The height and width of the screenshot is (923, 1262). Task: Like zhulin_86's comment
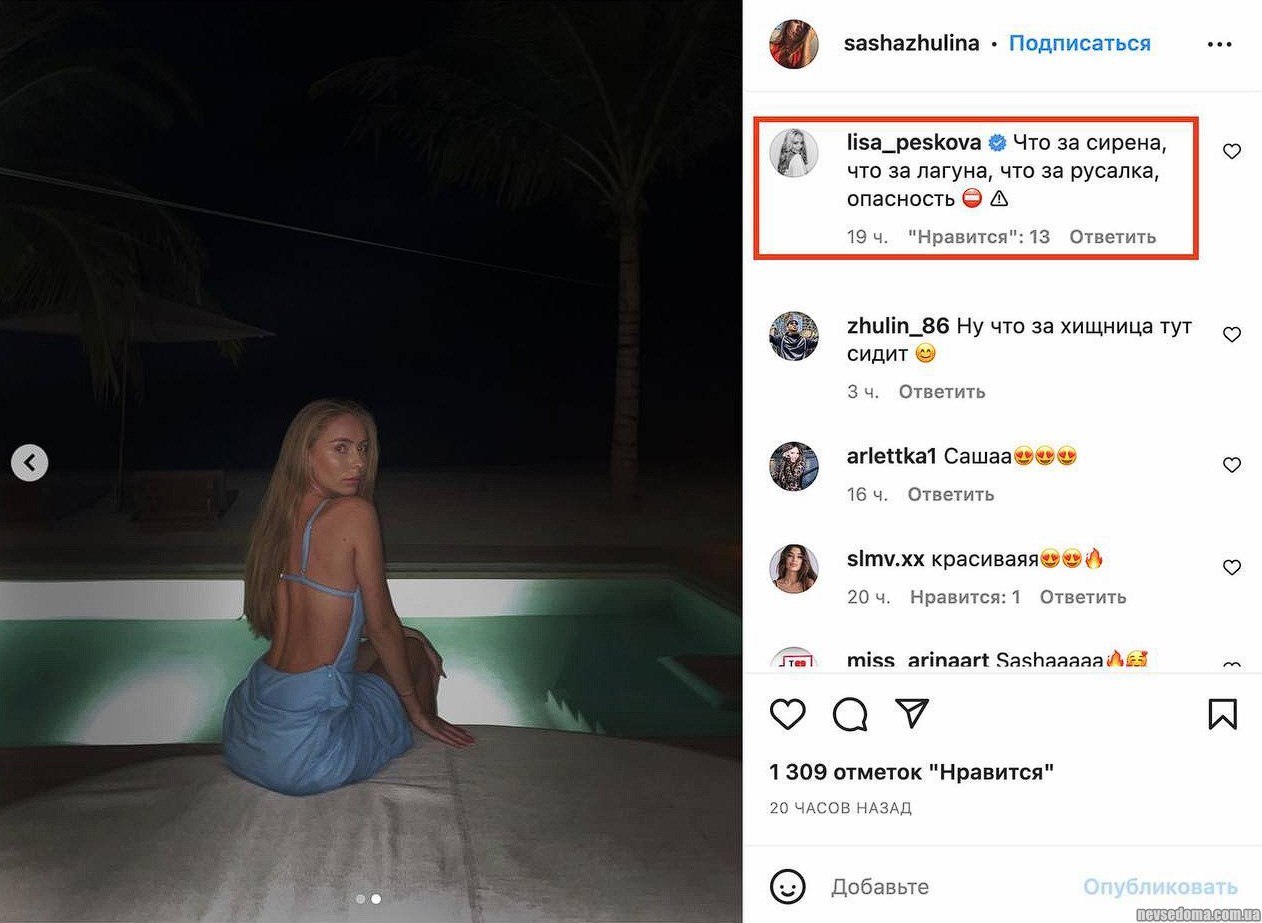pos(1232,334)
